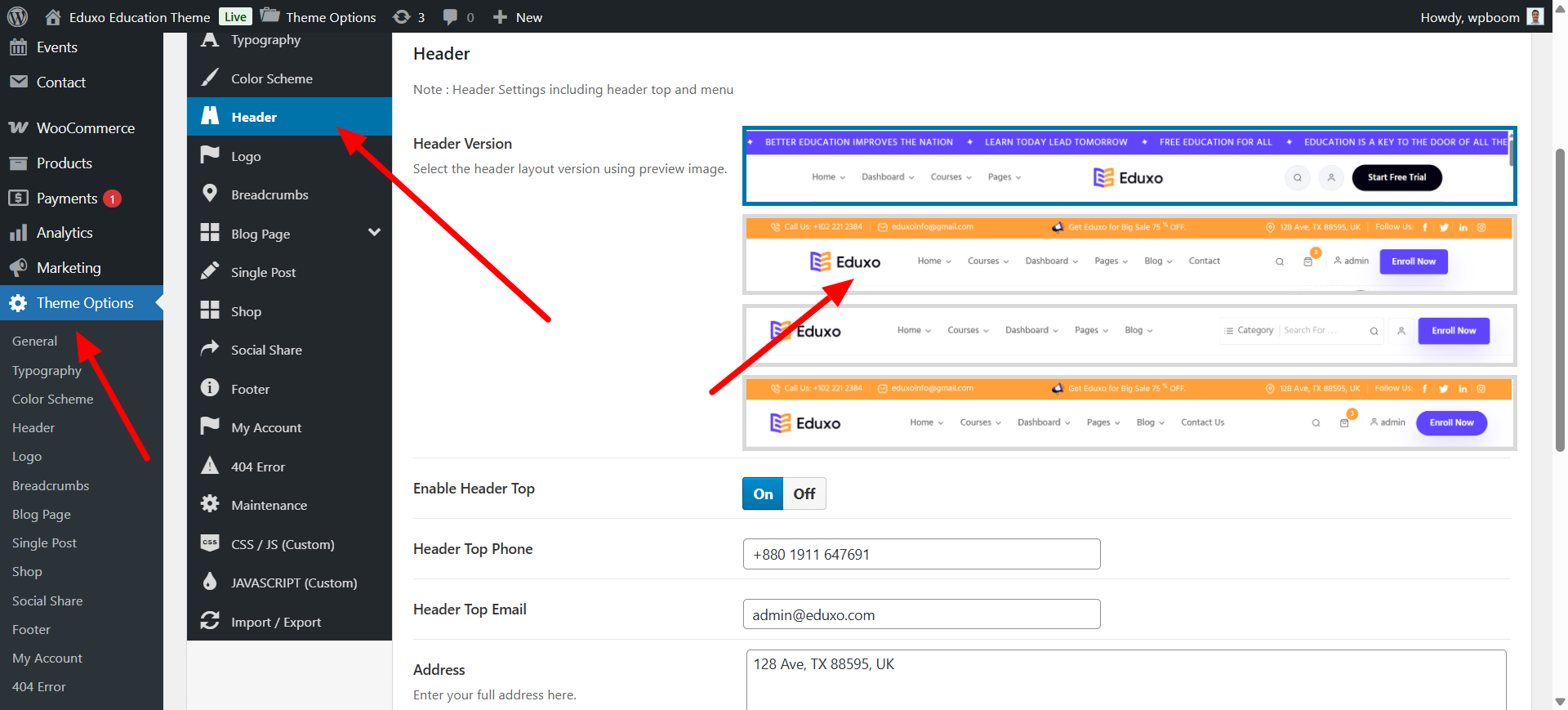The height and width of the screenshot is (710, 1568).
Task: Open Footer in left submenu
Action: [31, 629]
